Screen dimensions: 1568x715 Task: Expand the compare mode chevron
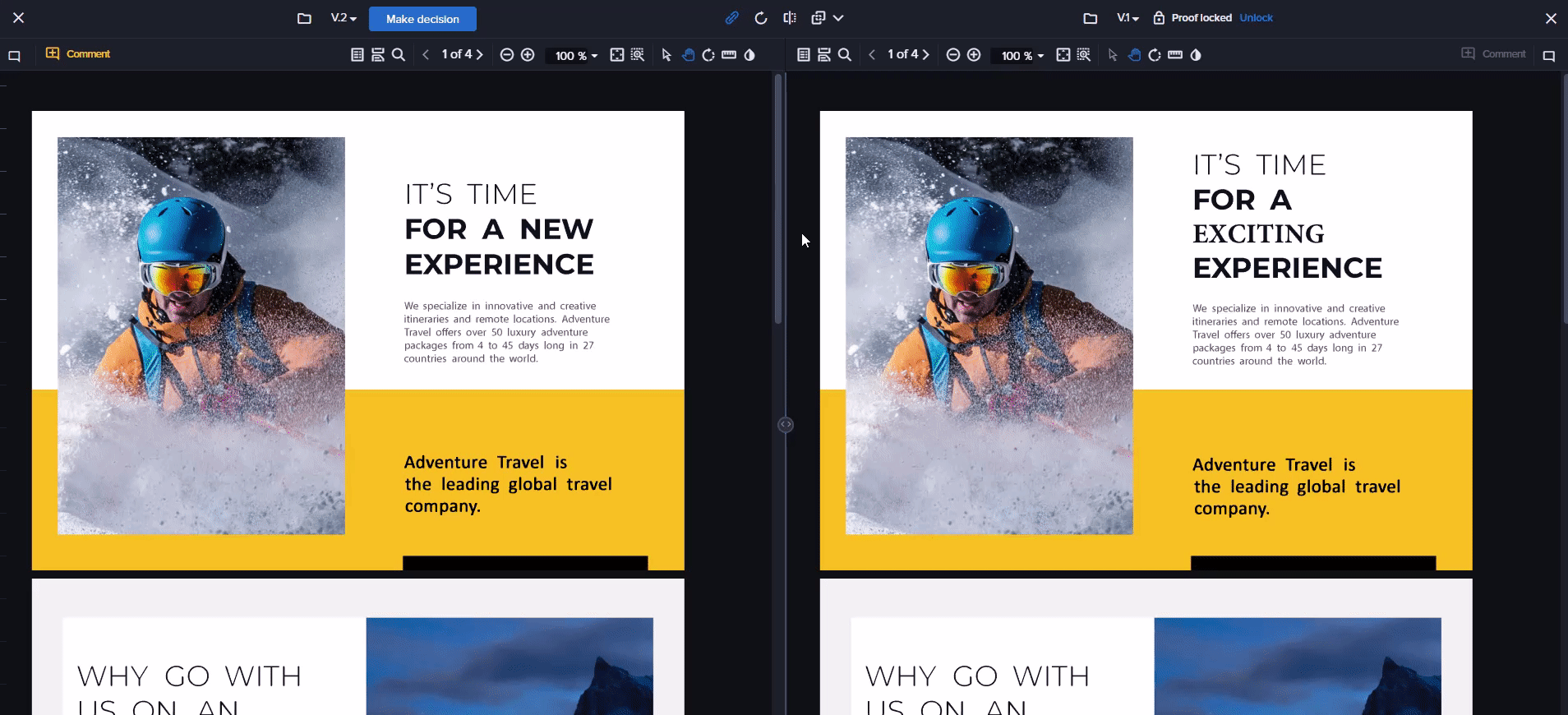838,18
